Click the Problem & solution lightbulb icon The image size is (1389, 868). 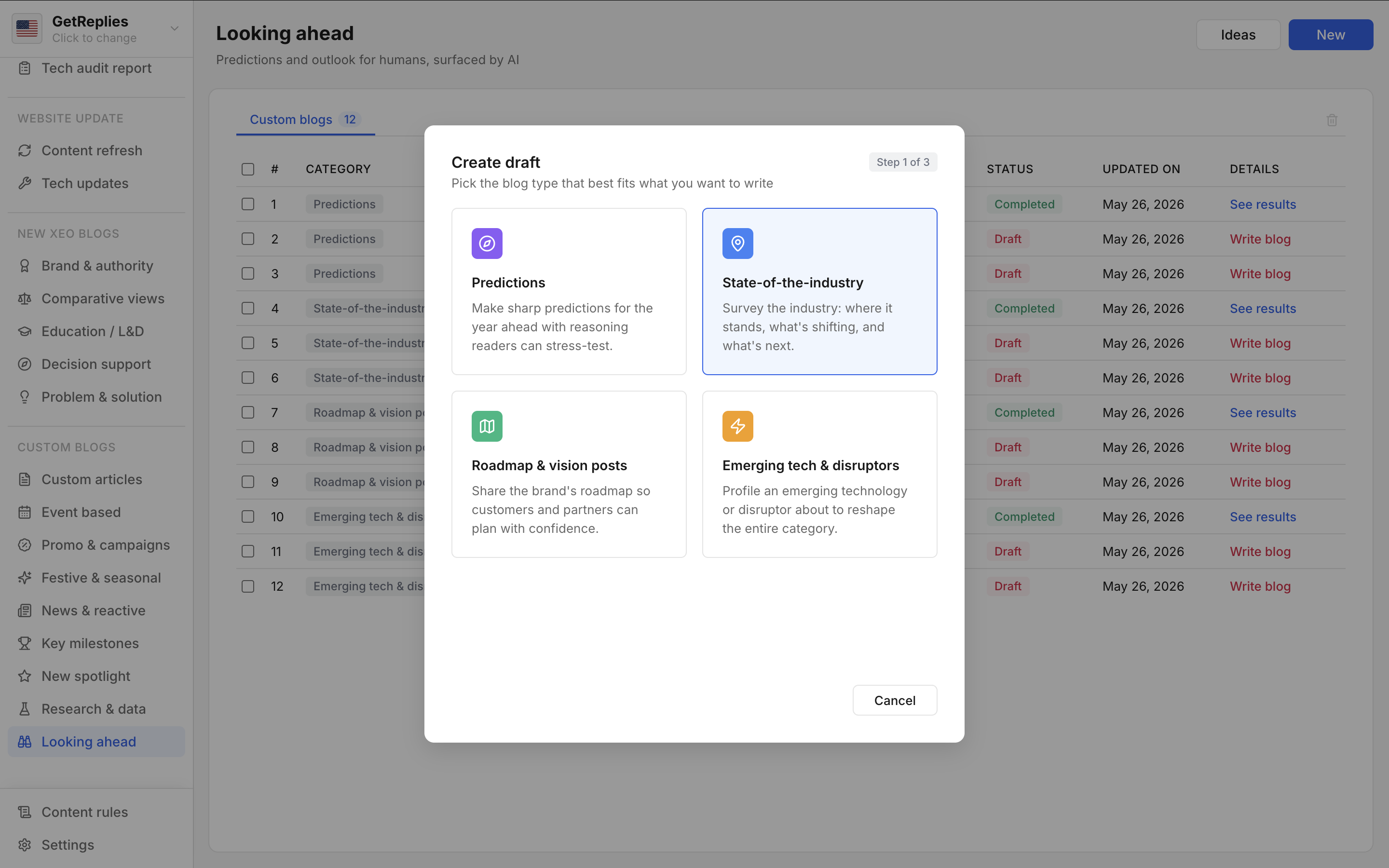25,397
